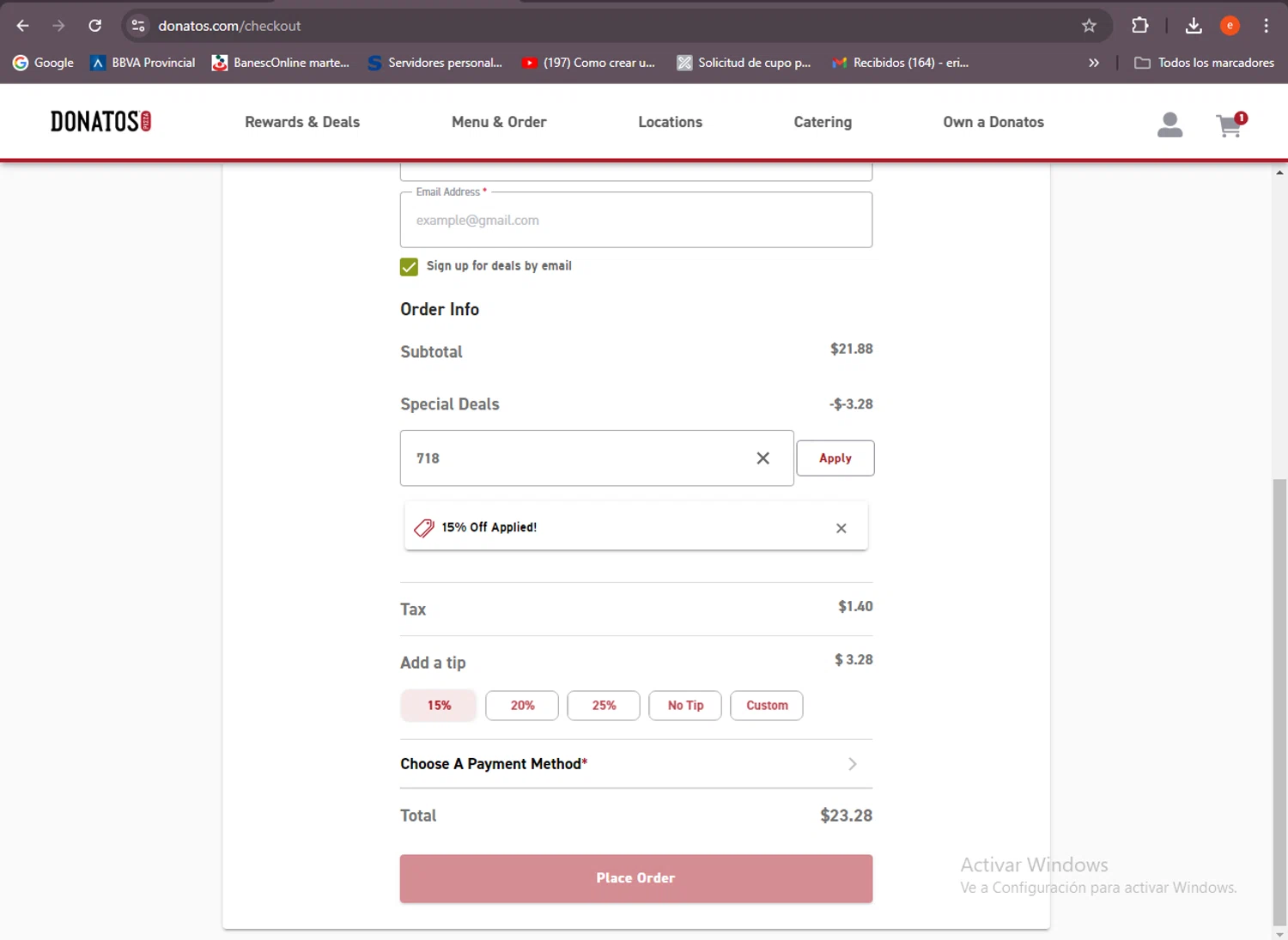The width and height of the screenshot is (1288, 940).
Task: Open BanescOnline bookmark
Action: pyautogui.click(x=281, y=63)
